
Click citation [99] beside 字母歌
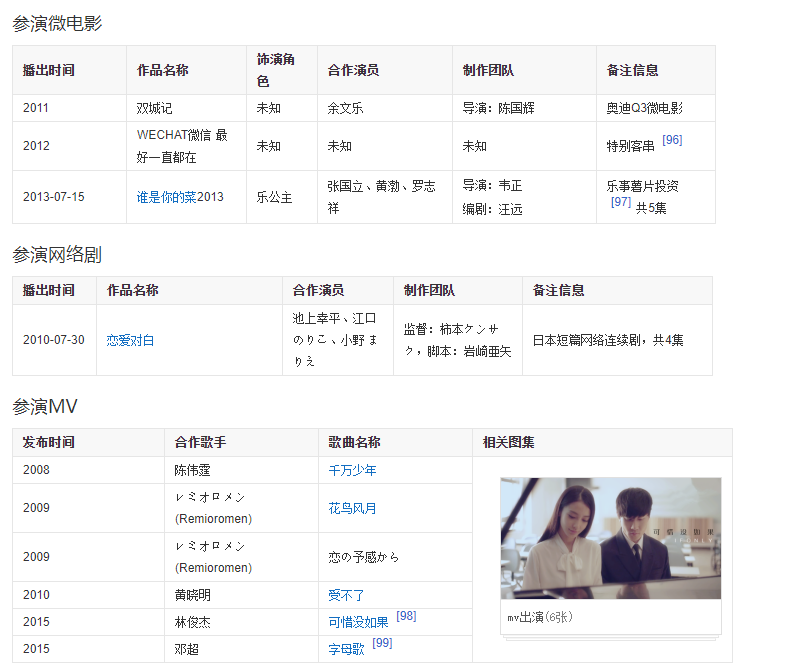click(x=382, y=643)
